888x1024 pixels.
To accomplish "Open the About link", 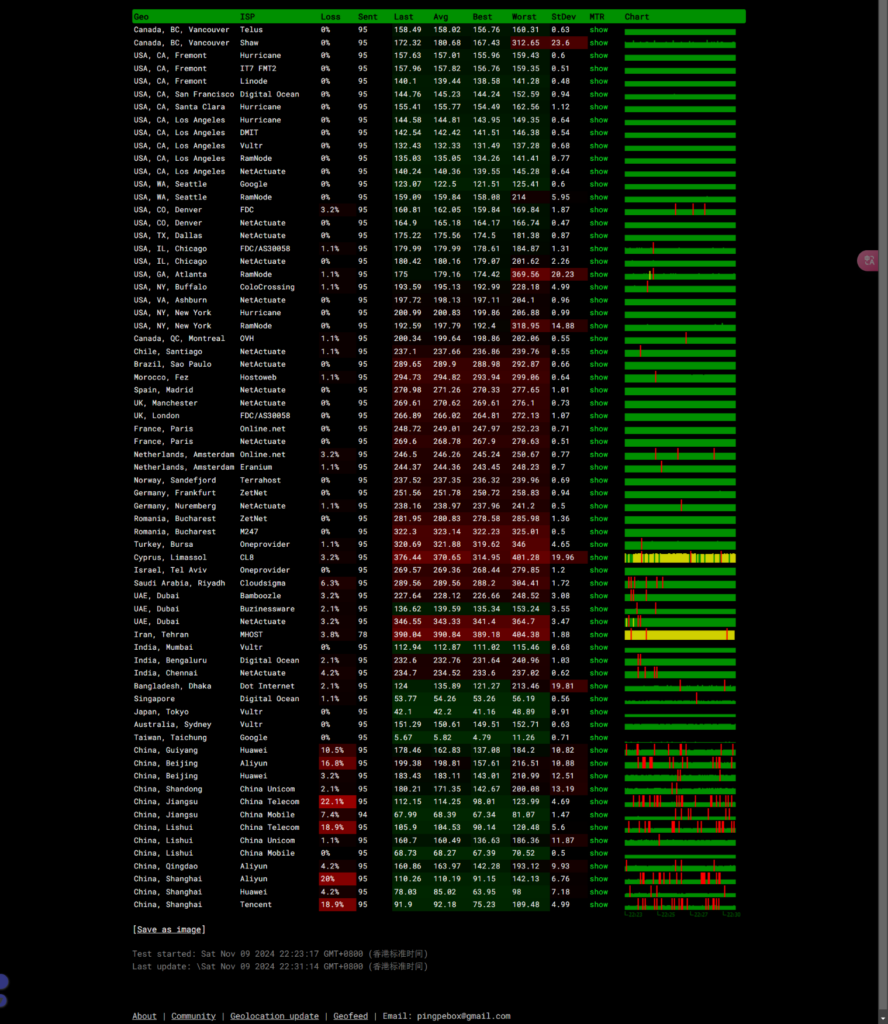I will [144, 1016].
